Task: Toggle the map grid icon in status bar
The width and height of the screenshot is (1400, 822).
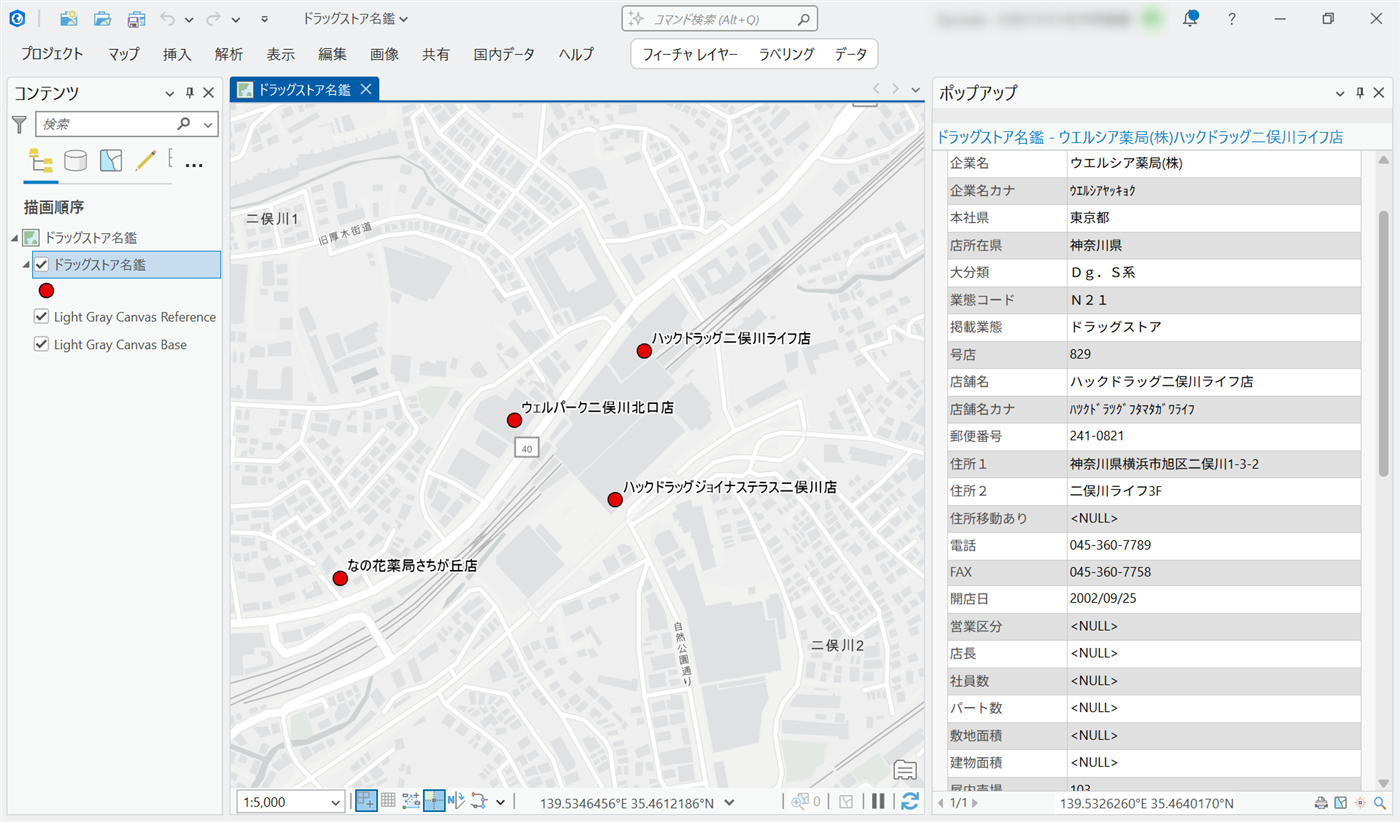Action: point(388,801)
